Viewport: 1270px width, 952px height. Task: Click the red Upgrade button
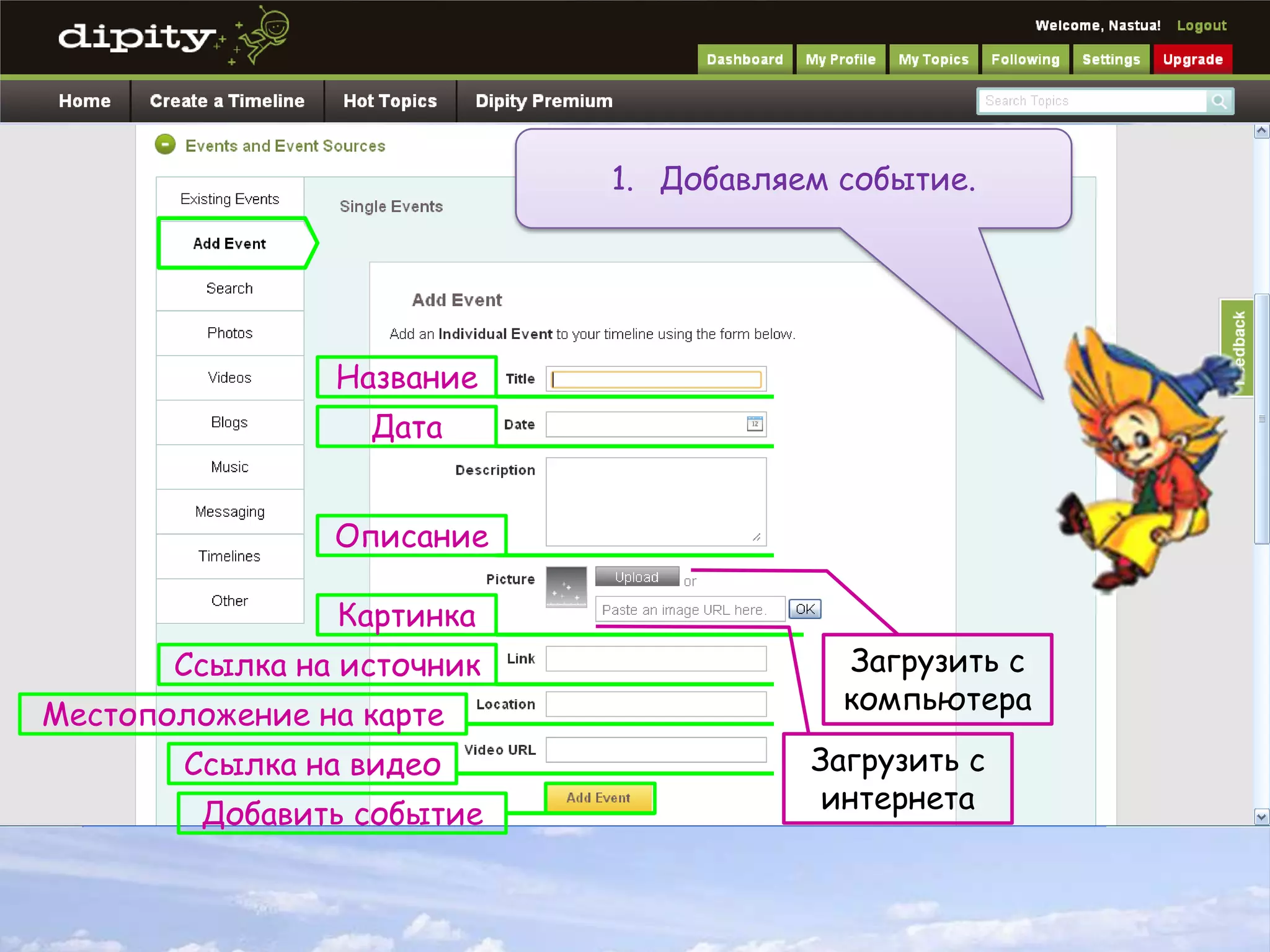[x=1192, y=59]
